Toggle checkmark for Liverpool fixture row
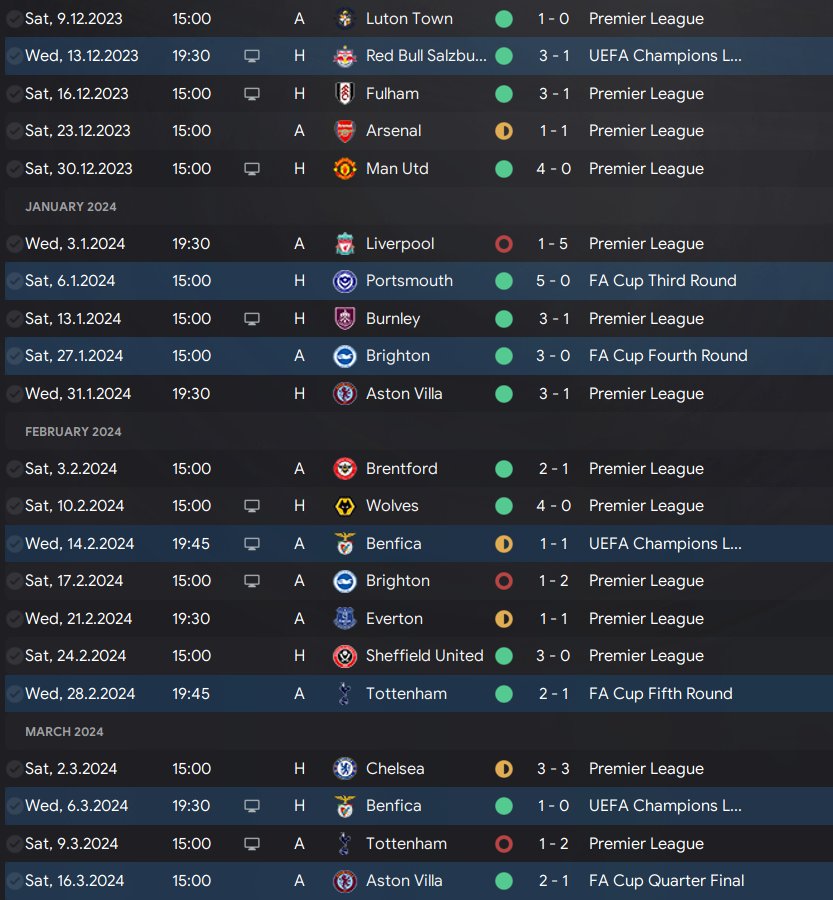This screenshot has width=833, height=900. pos(14,244)
